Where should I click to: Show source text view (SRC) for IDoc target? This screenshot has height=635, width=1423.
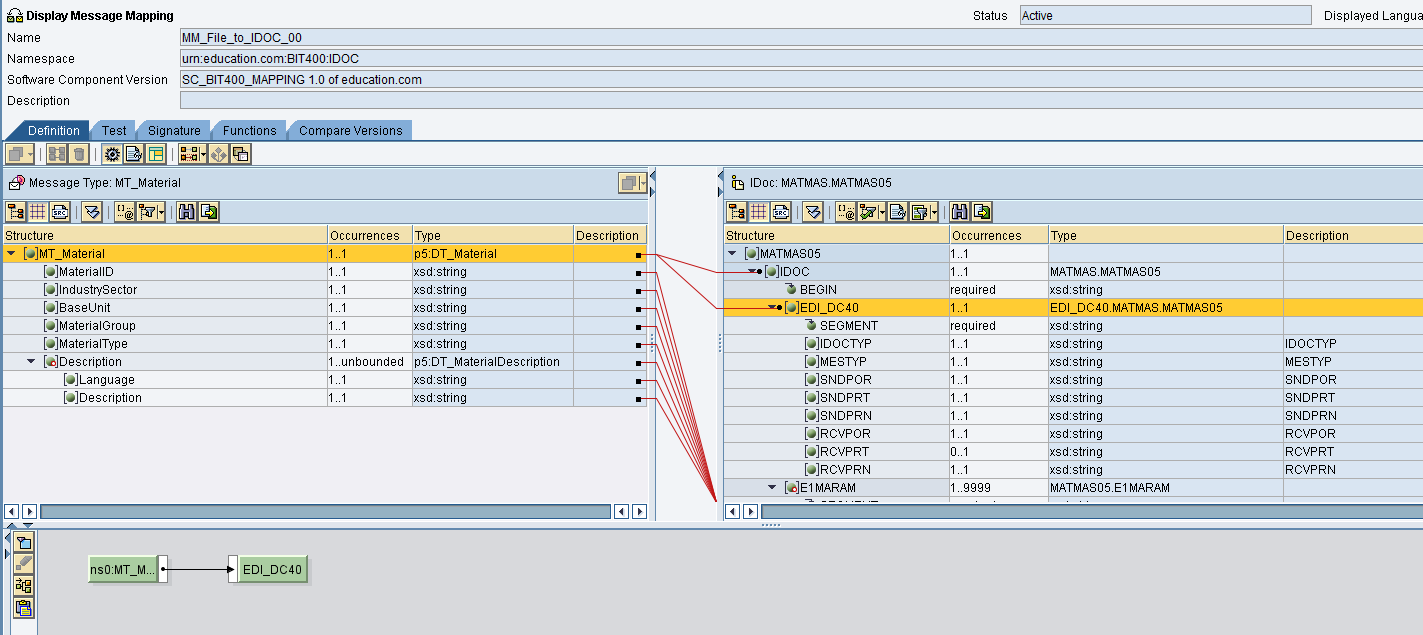click(x=781, y=212)
